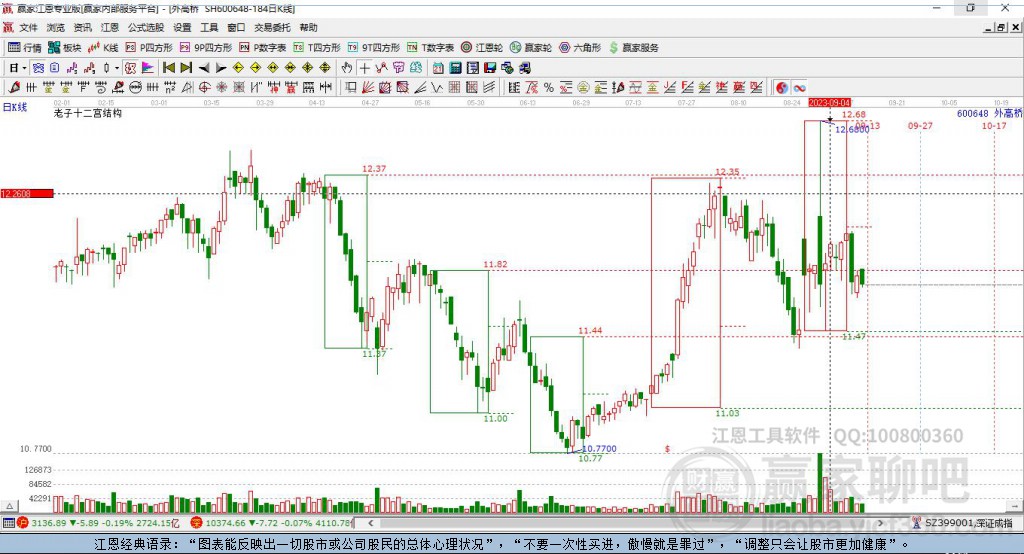The image size is (1024, 554).
Task: Click the 沪 Shanghai index status icon
Action: 23,523
